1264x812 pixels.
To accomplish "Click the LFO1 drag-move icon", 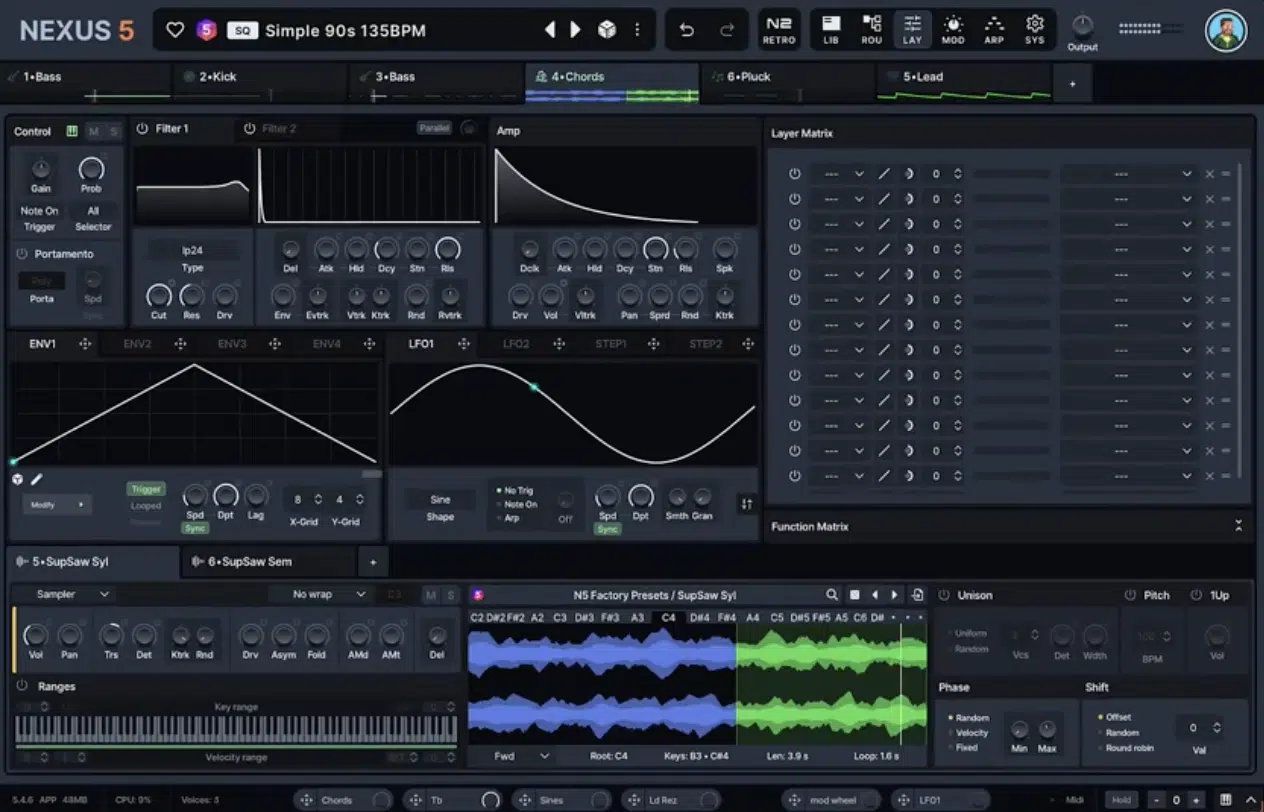I will click(x=464, y=344).
